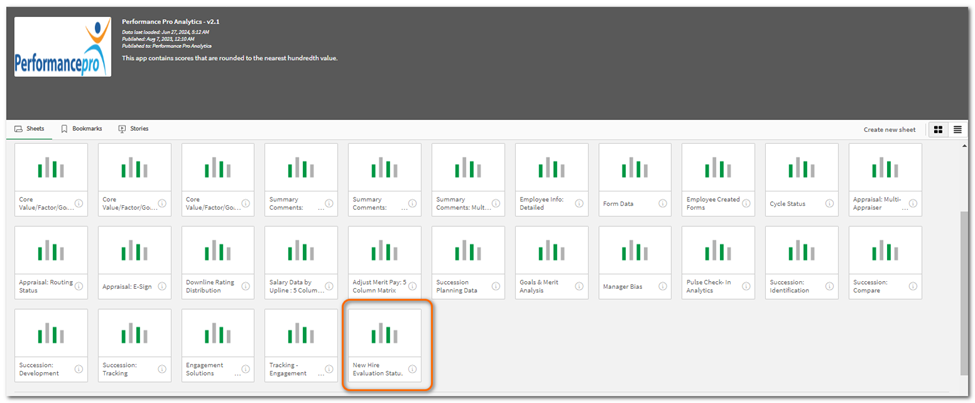
Task: Open the Sheets tab
Action: click(29, 129)
